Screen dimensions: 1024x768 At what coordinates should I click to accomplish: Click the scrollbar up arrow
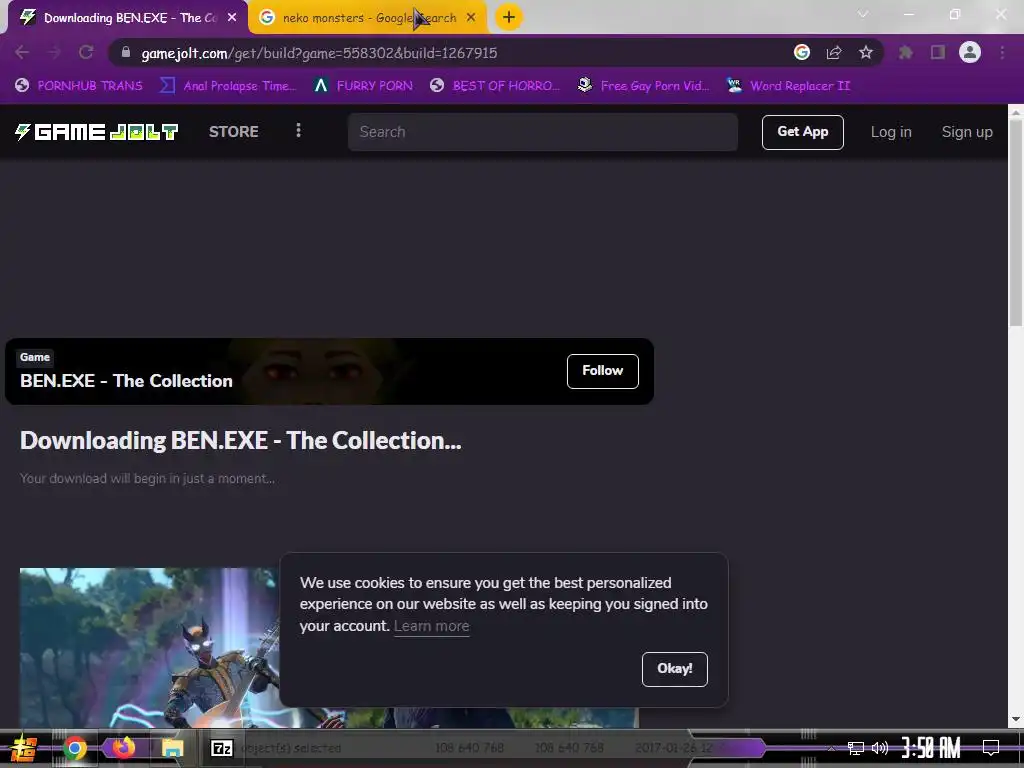[1016, 112]
